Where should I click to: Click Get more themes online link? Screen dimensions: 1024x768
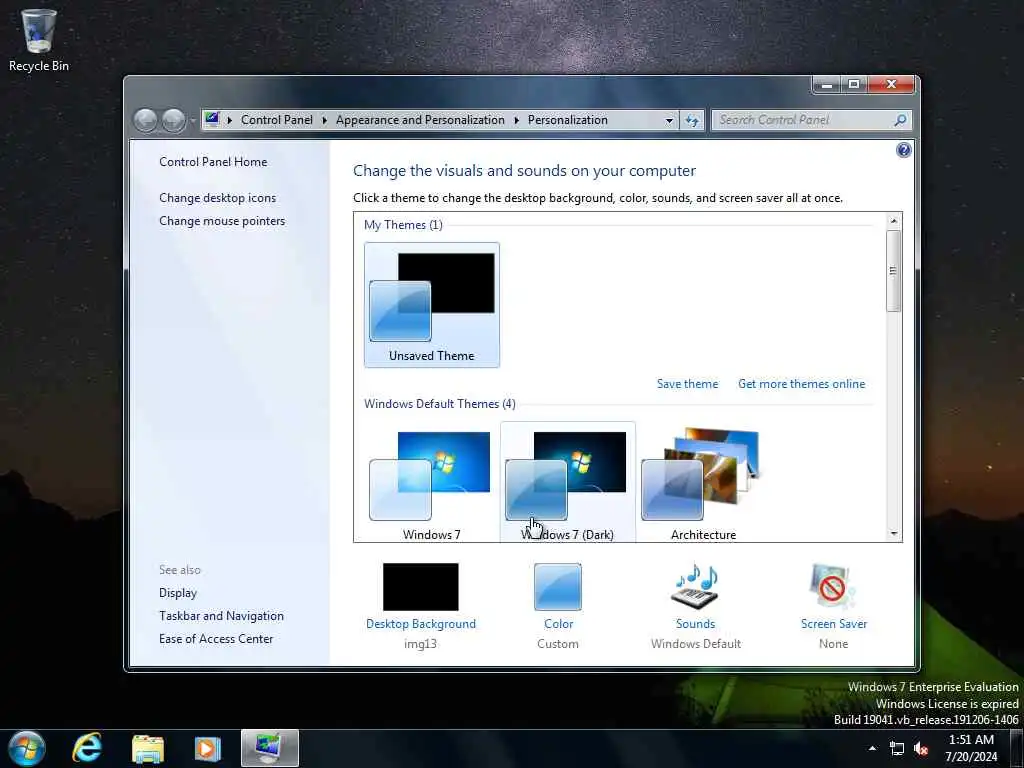click(801, 384)
